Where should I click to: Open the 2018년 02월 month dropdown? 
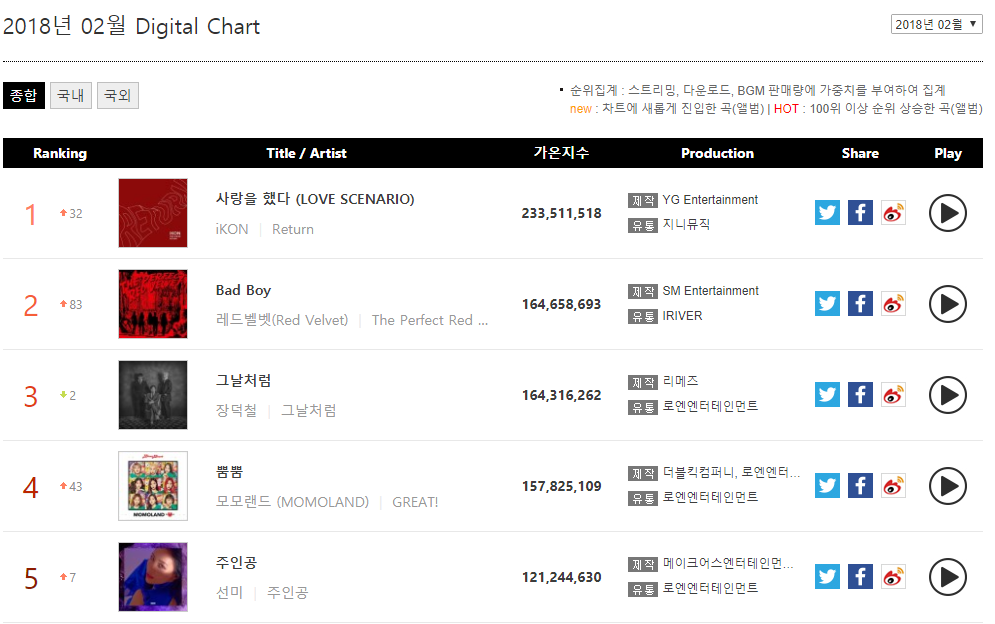936,24
